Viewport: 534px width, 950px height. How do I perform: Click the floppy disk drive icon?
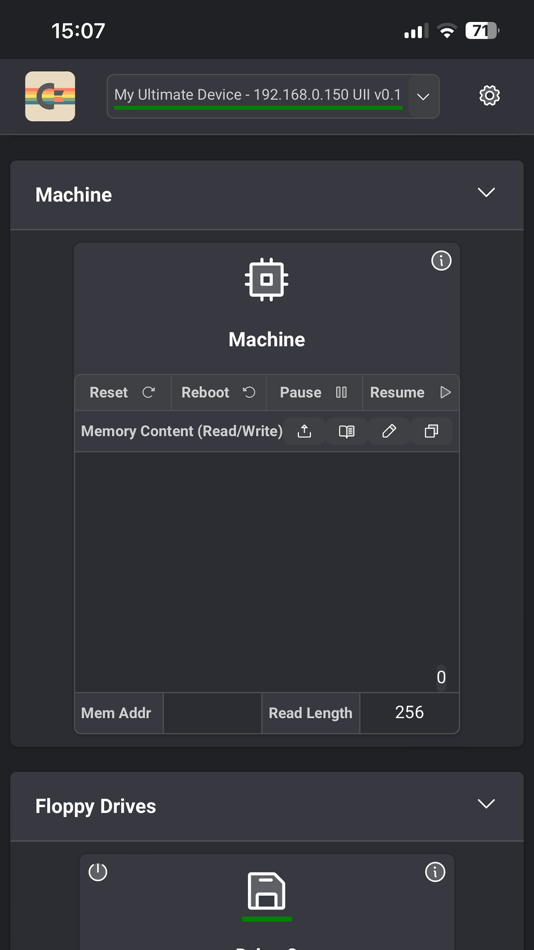[267, 891]
